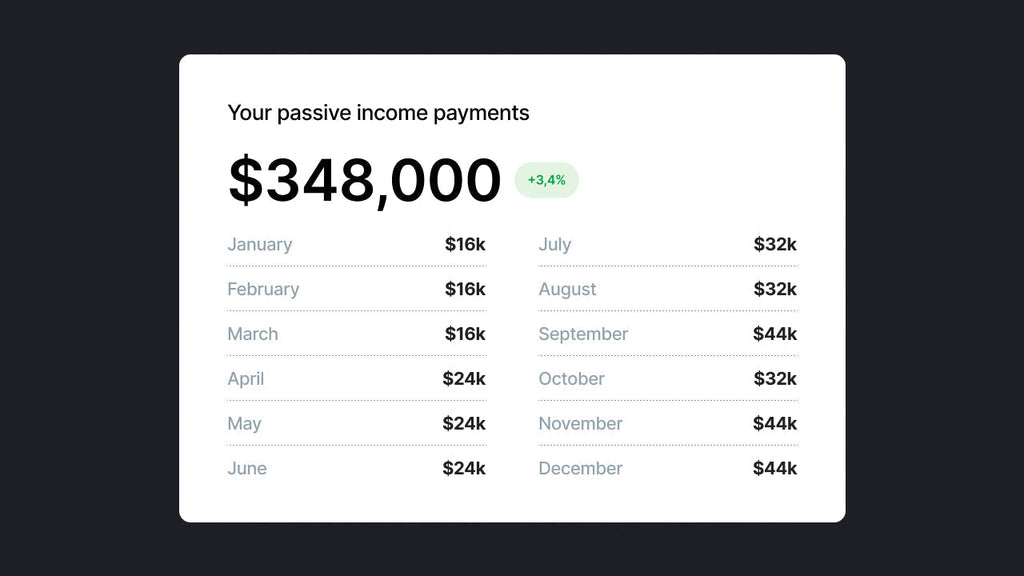Click the October month label
Screen dimensions: 1024x576
tap(571, 379)
